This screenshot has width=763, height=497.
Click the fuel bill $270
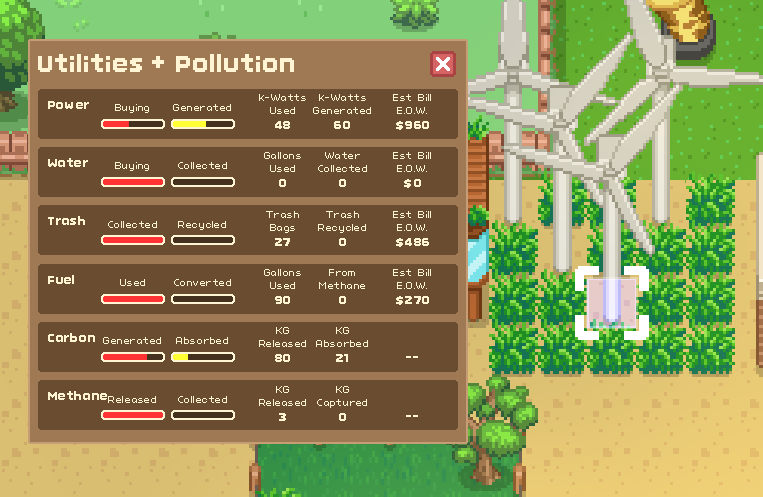[x=412, y=300]
